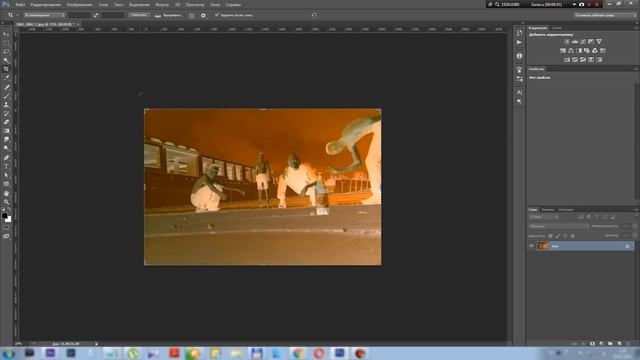Switch to the Стили tab
Image resolution: width=640 pixels, height=360 pixels.
pos(557,28)
